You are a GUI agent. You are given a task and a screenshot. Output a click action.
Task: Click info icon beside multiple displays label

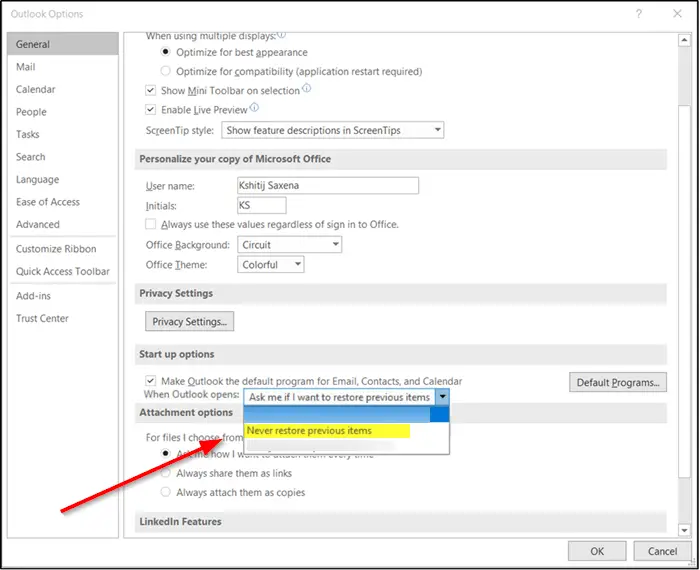point(281,34)
